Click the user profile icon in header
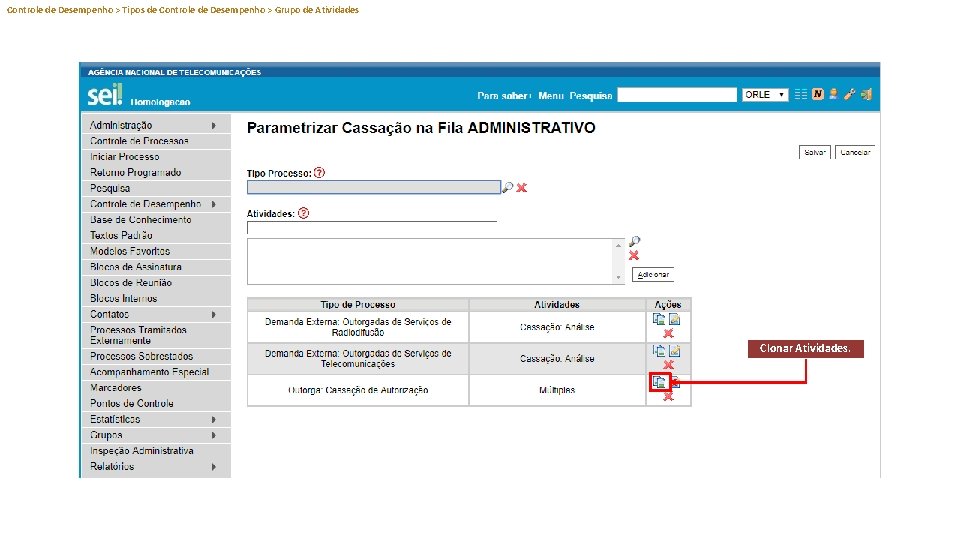This screenshot has height=540, width=960. coord(833,94)
